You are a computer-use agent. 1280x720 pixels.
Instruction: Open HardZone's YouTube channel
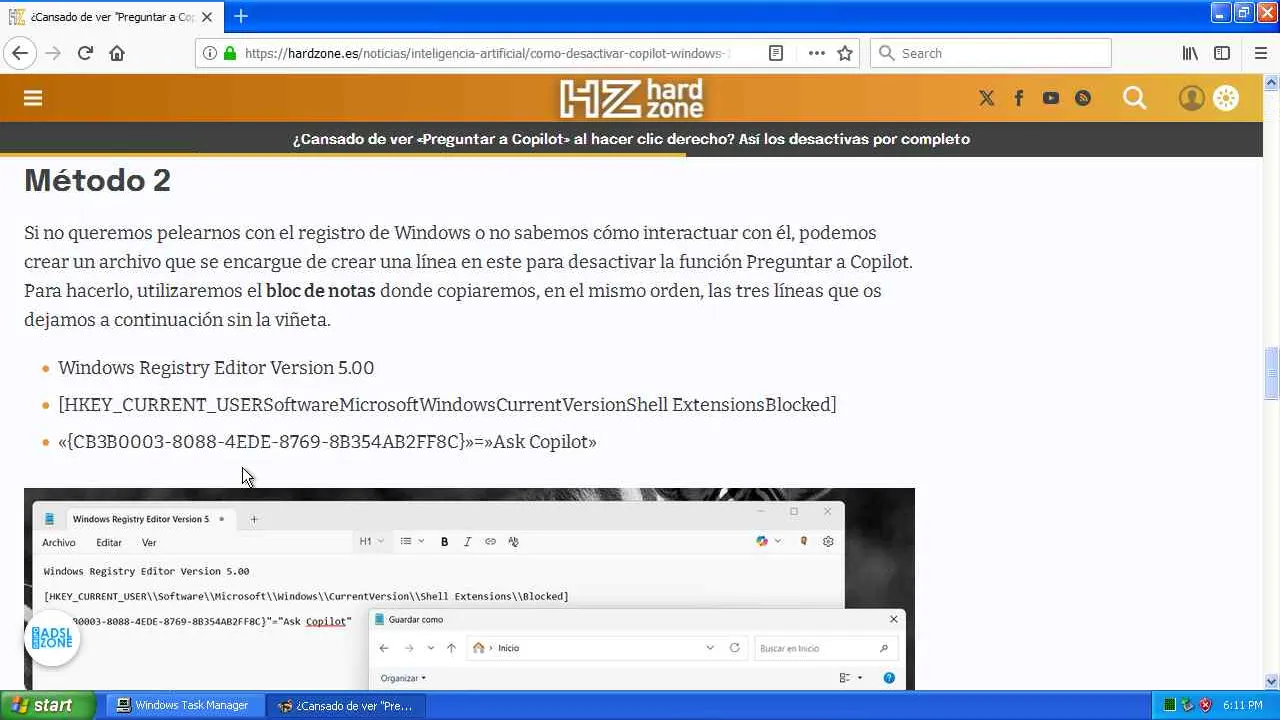coord(1051,98)
